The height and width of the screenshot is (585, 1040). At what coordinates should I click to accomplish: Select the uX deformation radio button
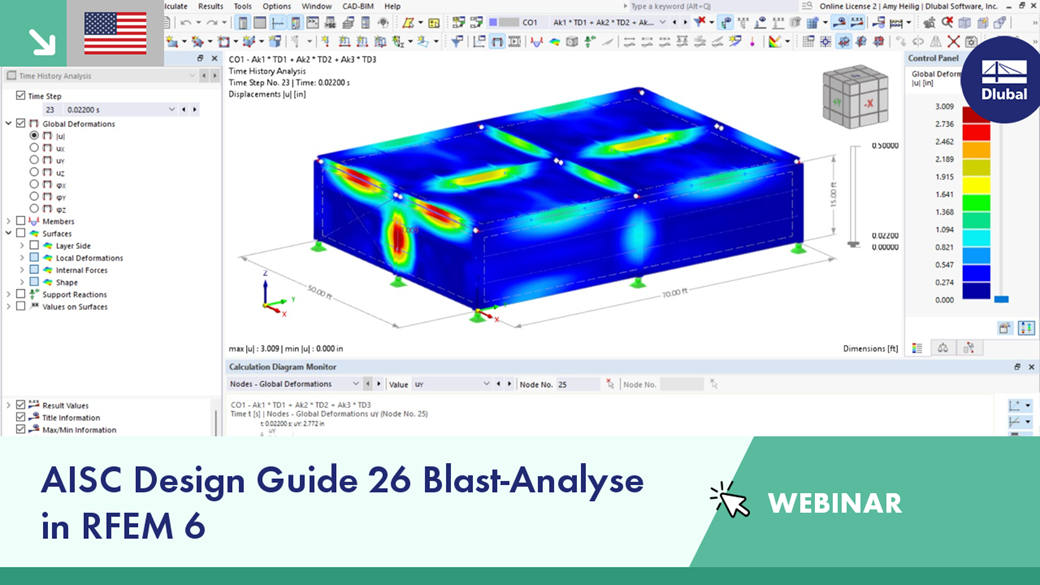(34, 148)
